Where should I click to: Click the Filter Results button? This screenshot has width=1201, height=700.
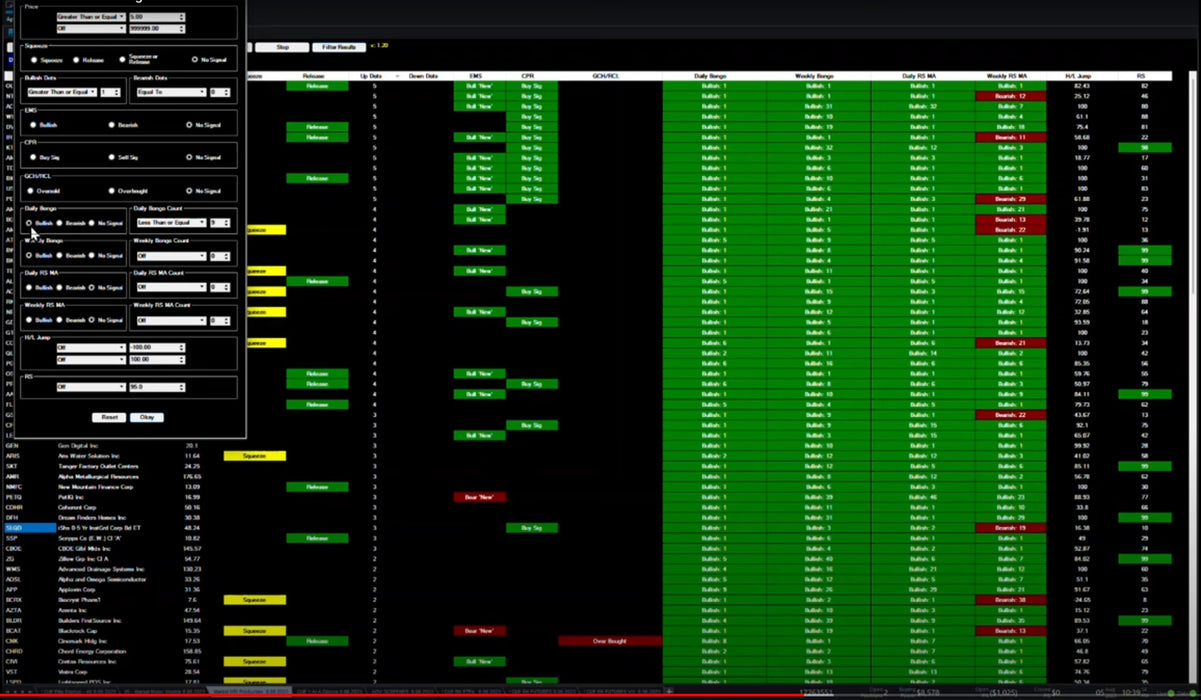click(338, 47)
